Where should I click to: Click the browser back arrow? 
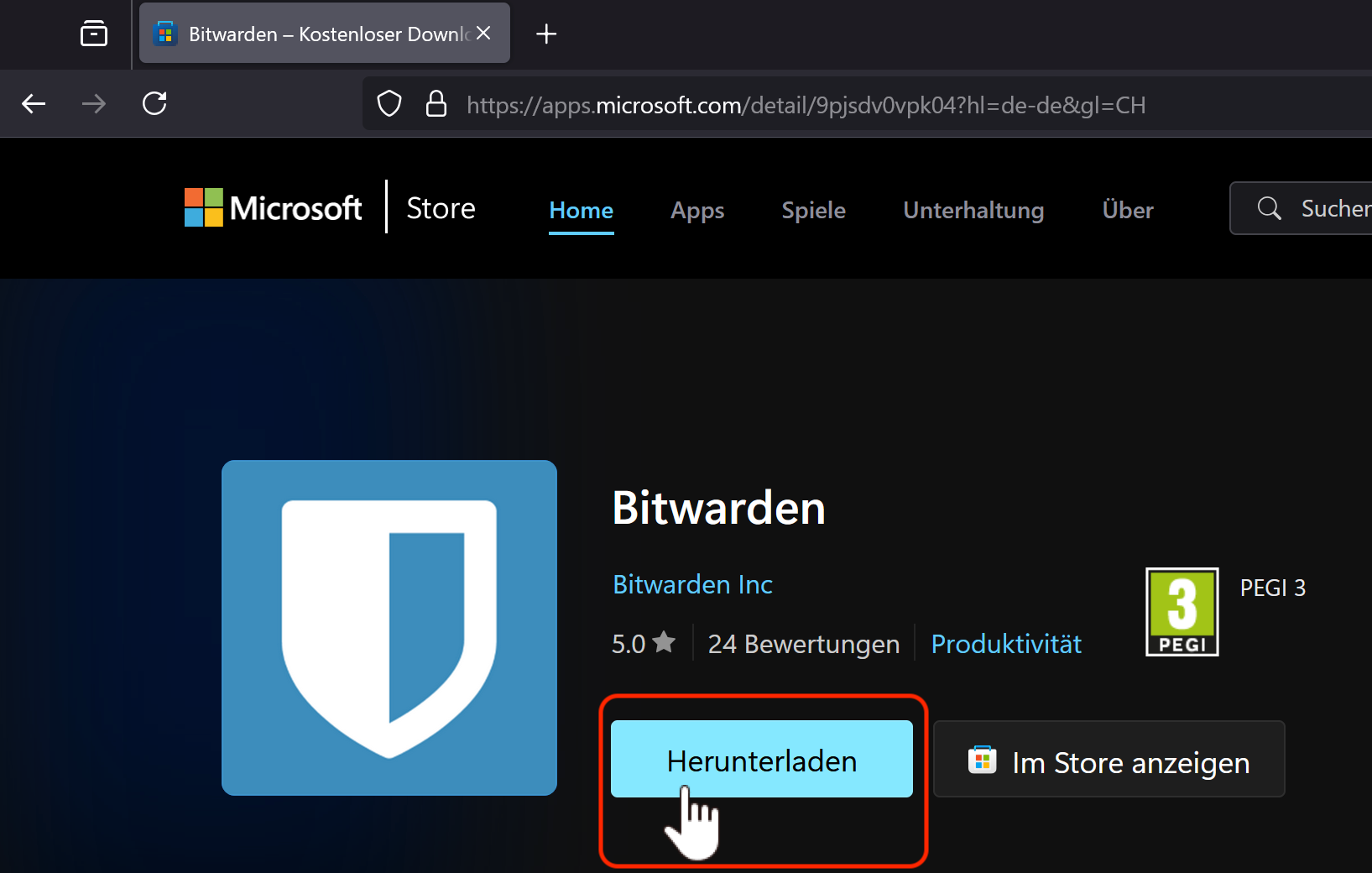click(34, 104)
